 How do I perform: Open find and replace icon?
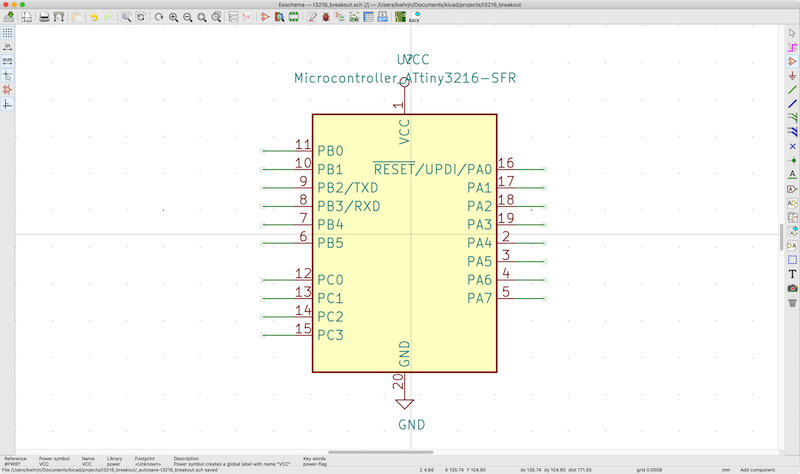(x=140, y=17)
